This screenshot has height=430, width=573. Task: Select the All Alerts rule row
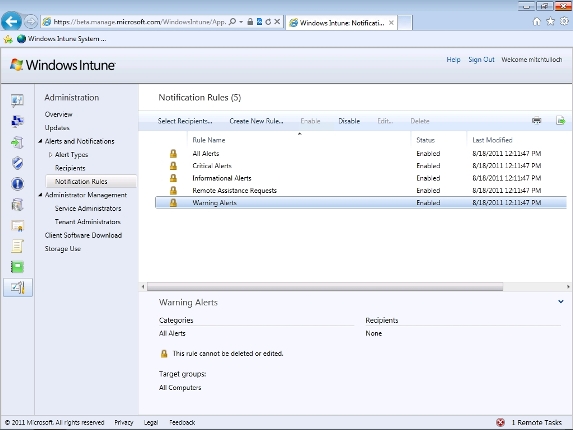coord(361,153)
